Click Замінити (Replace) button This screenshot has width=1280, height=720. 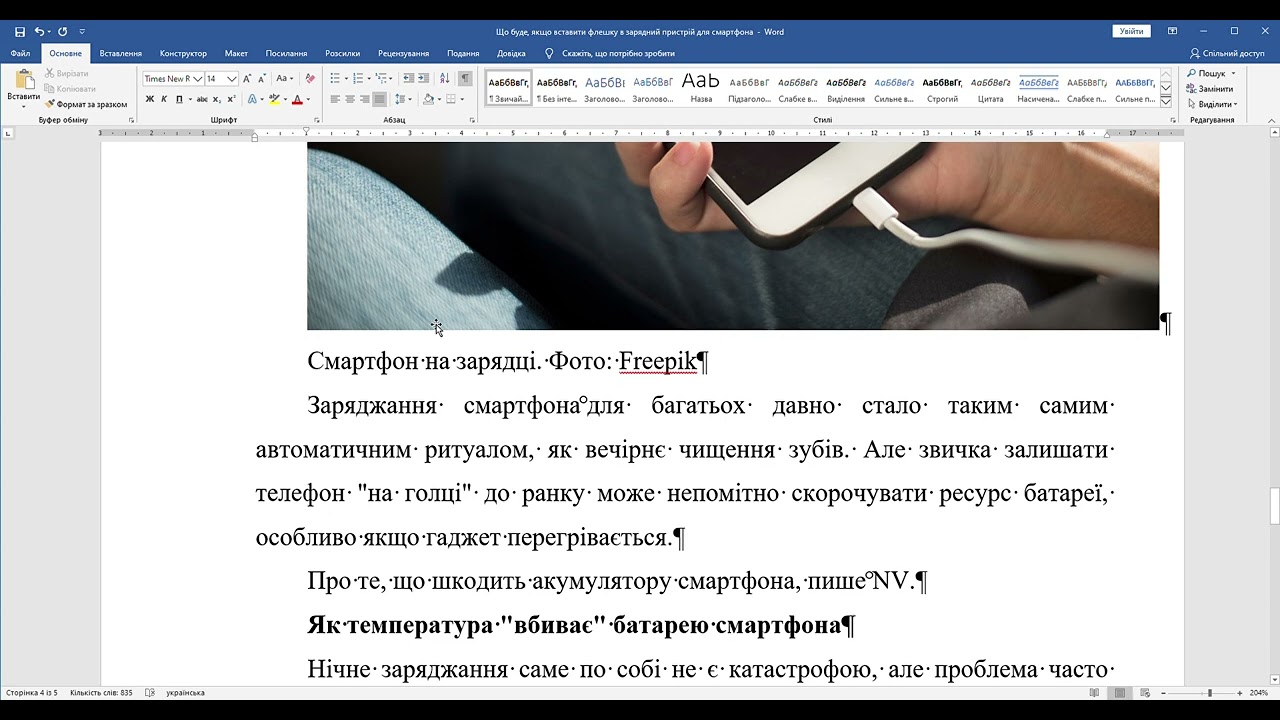[1210, 89]
